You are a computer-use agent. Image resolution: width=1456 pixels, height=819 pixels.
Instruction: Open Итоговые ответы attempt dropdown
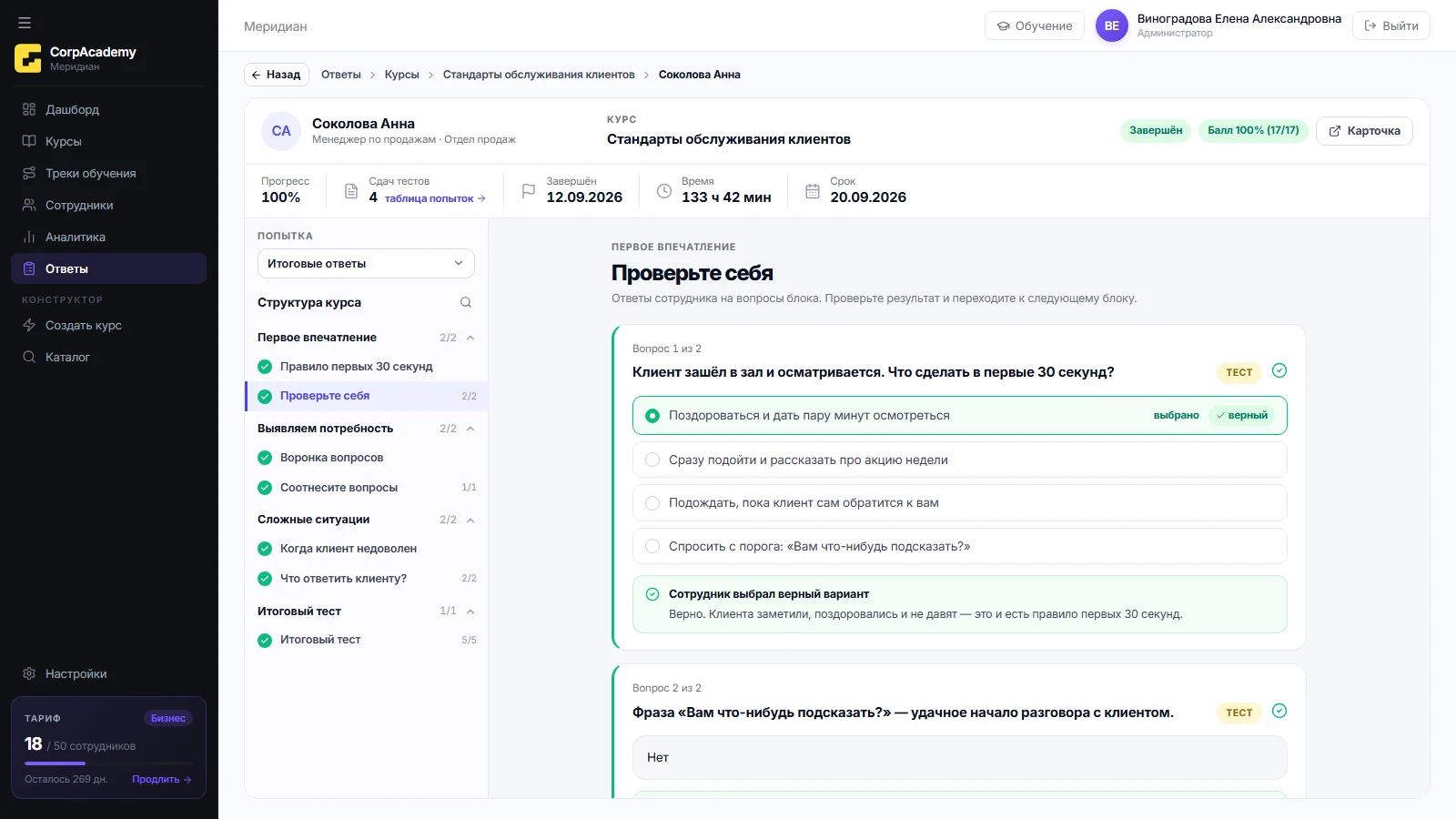[x=366, y=263]
